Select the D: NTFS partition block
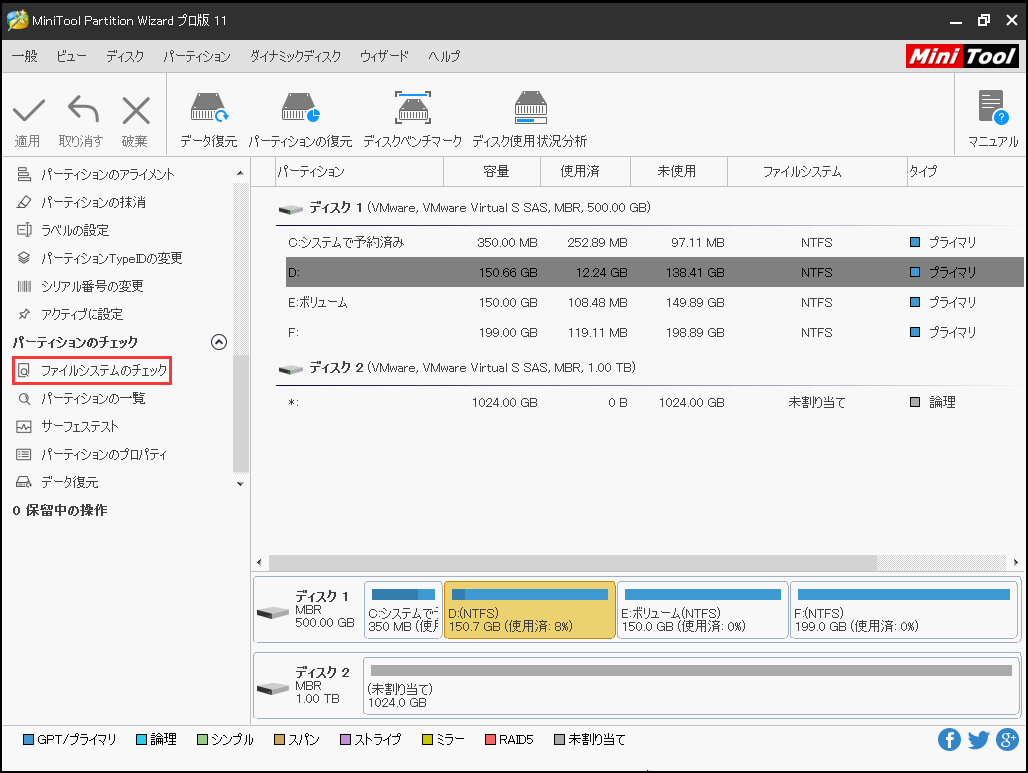Screen dimensions: 1028x773 [x=529, y=609]
